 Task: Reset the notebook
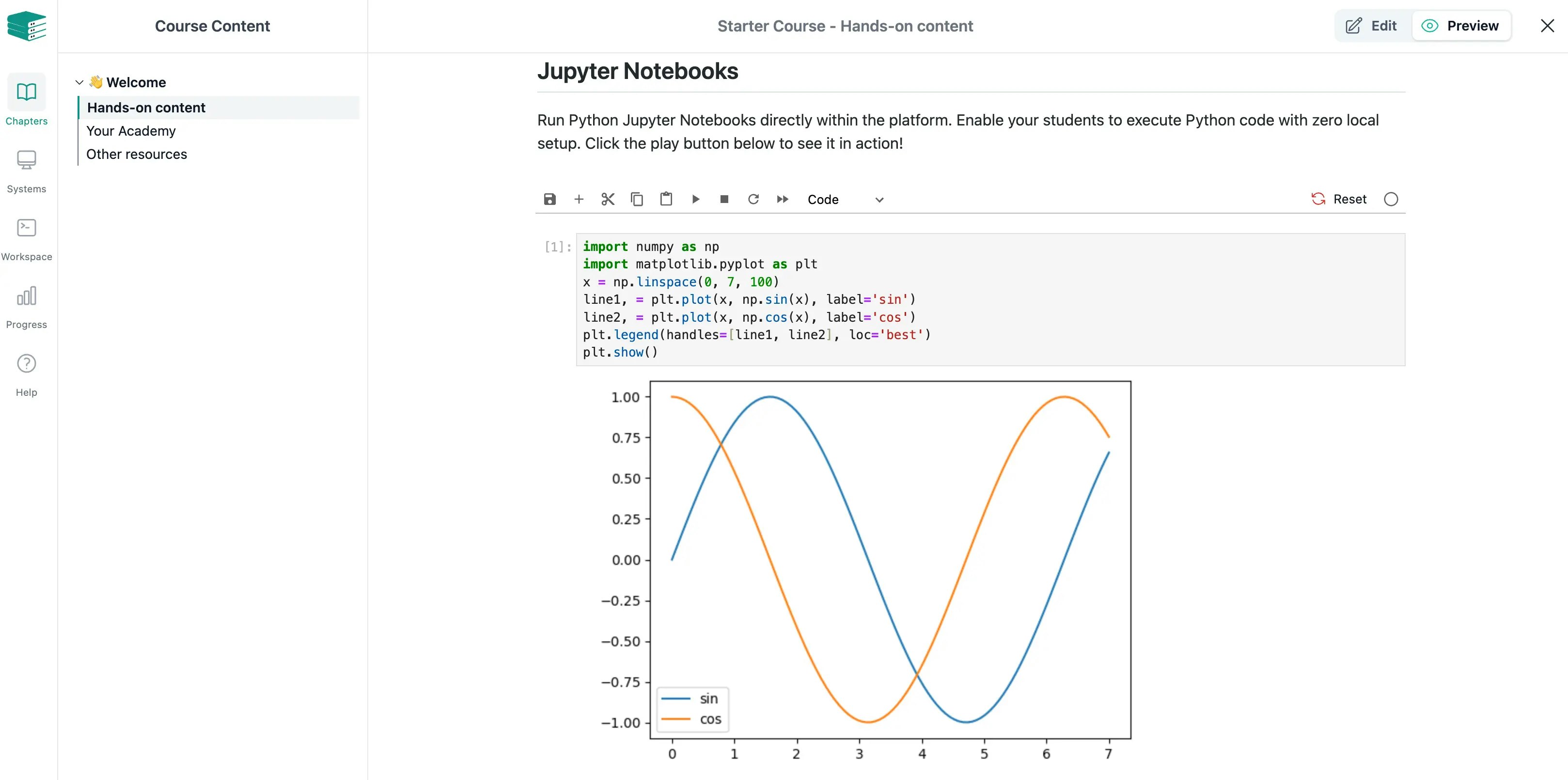click(x=1338, y=199)
